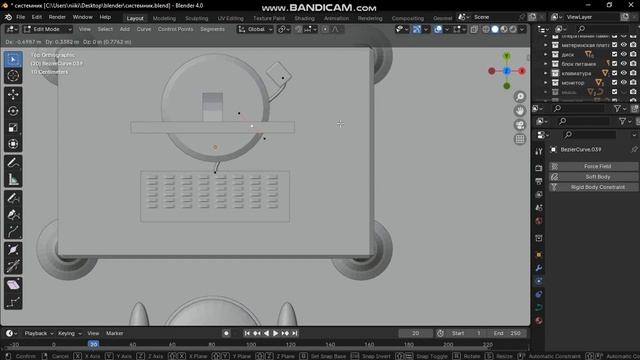Choose the Move tool
Image resolution: width=640 pixels, height=360 pixels.
tap(13, 94)
